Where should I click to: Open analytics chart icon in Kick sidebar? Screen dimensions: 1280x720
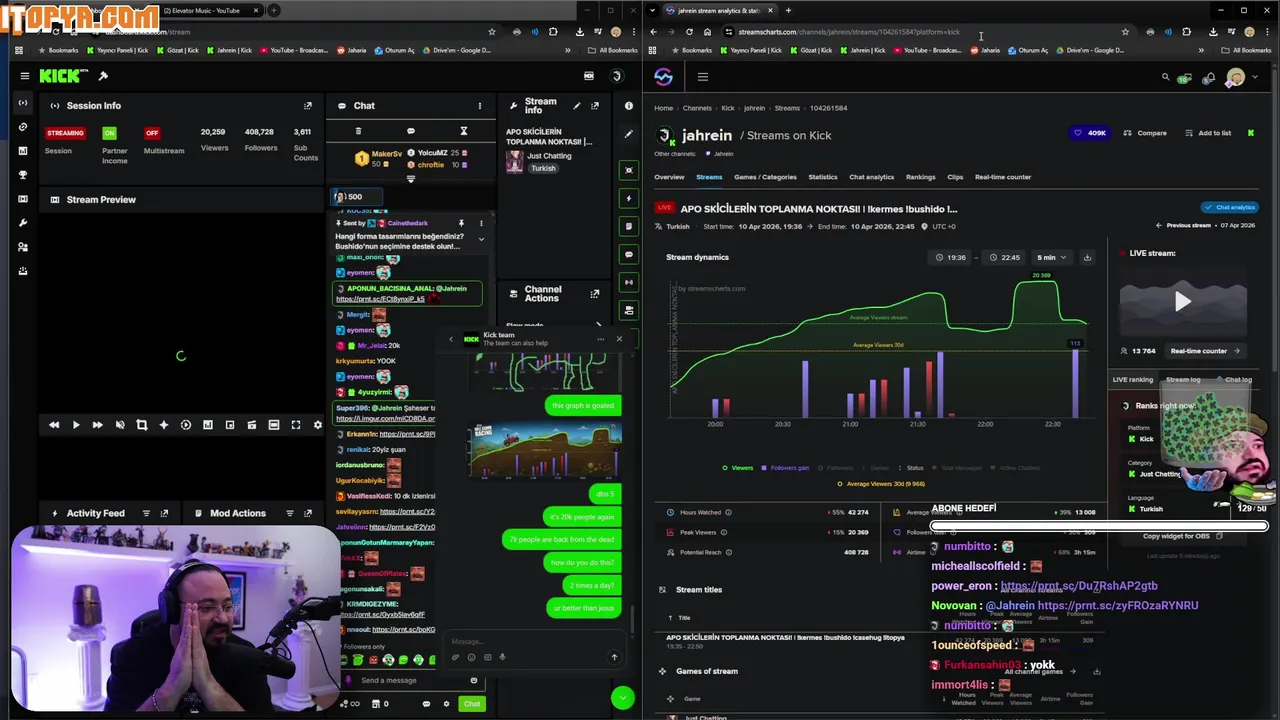(x=23, y=151)
